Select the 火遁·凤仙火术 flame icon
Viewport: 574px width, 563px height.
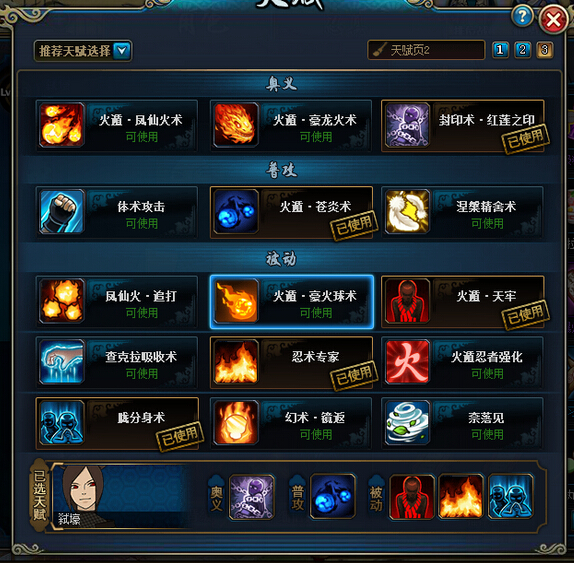(x=62, y=125)
